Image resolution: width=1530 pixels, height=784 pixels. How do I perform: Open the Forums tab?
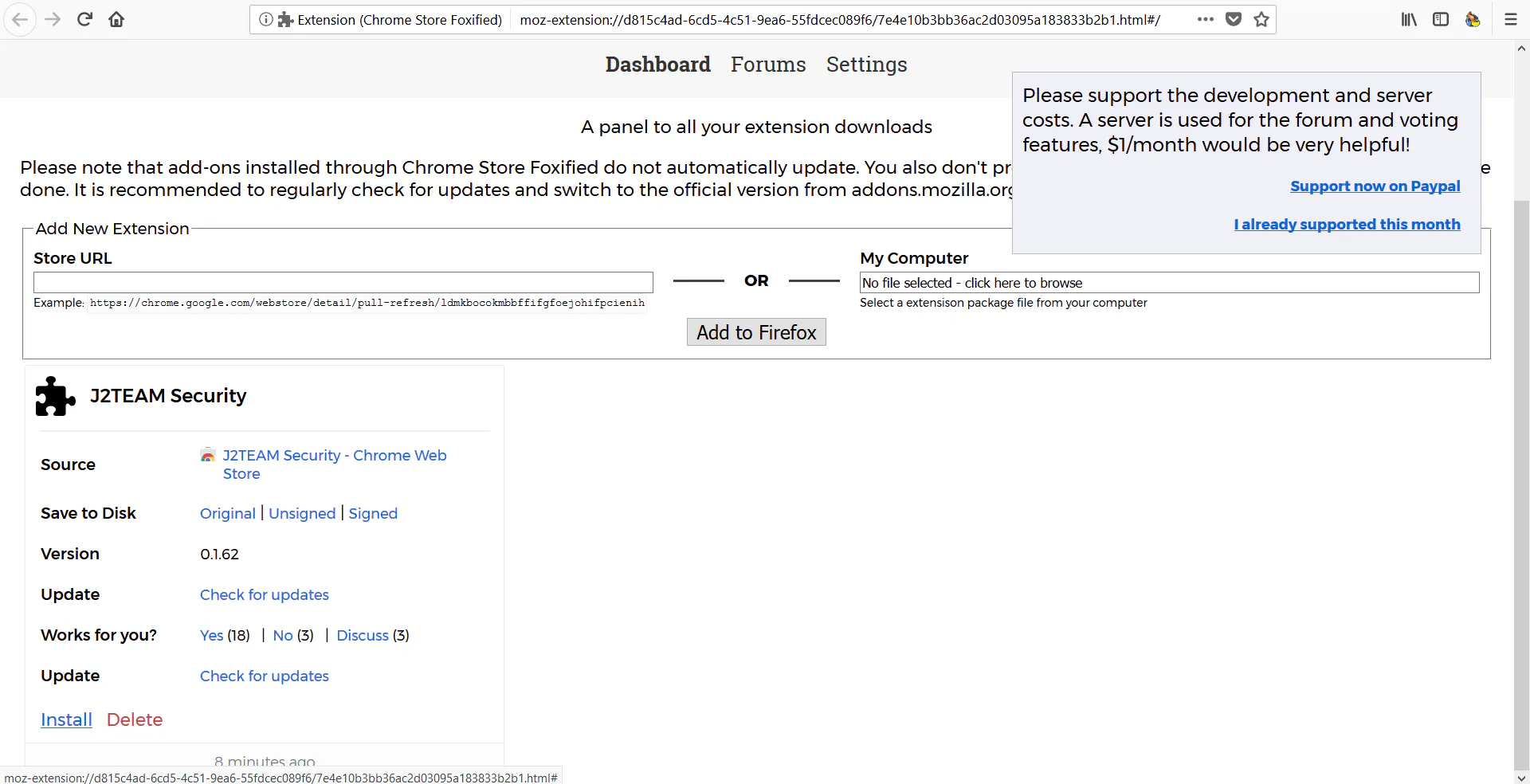(x=768, y=65)
